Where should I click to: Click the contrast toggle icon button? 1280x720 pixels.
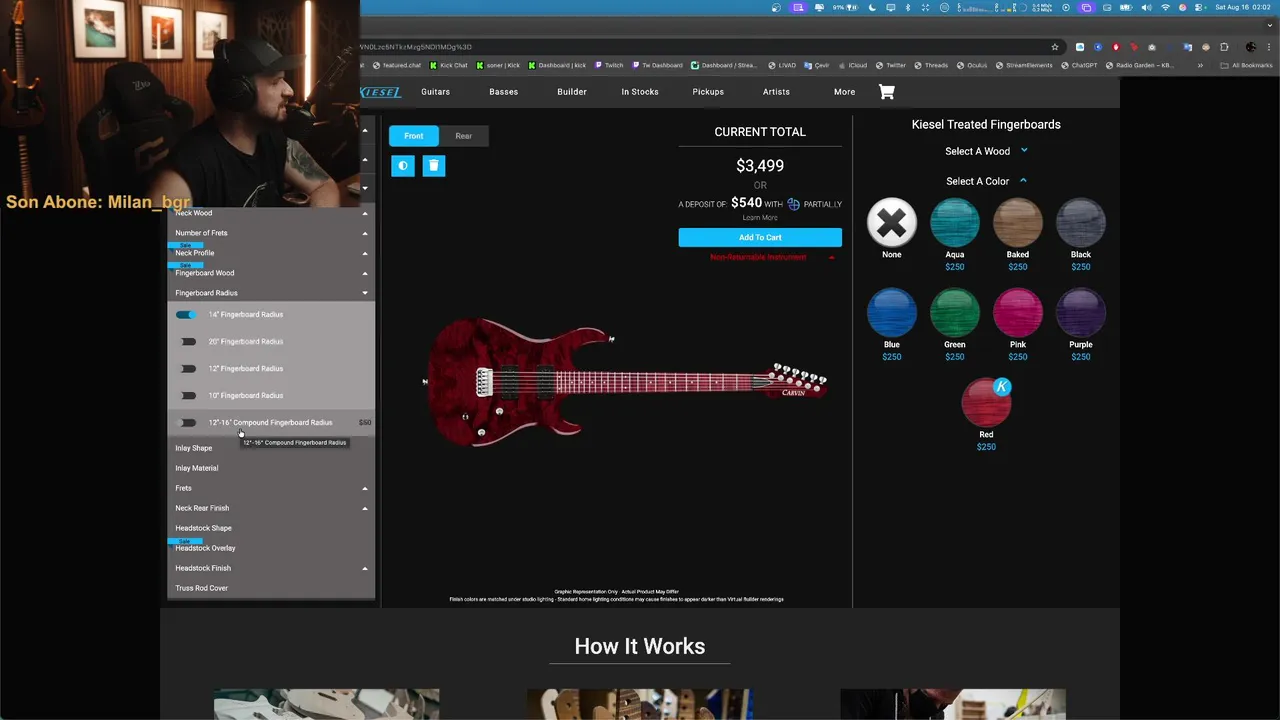coord(403,166)
